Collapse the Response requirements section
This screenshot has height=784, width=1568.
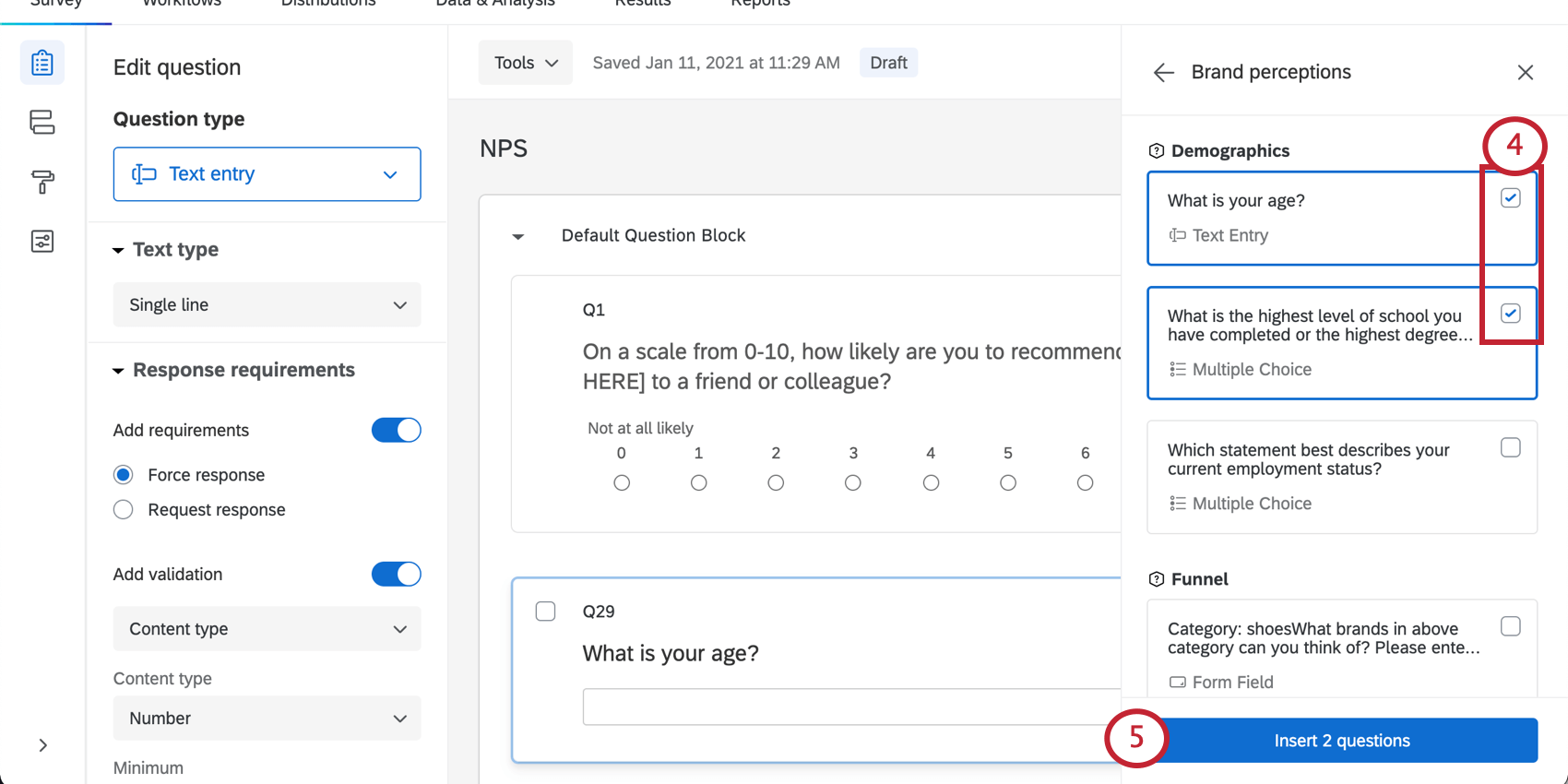118,371
